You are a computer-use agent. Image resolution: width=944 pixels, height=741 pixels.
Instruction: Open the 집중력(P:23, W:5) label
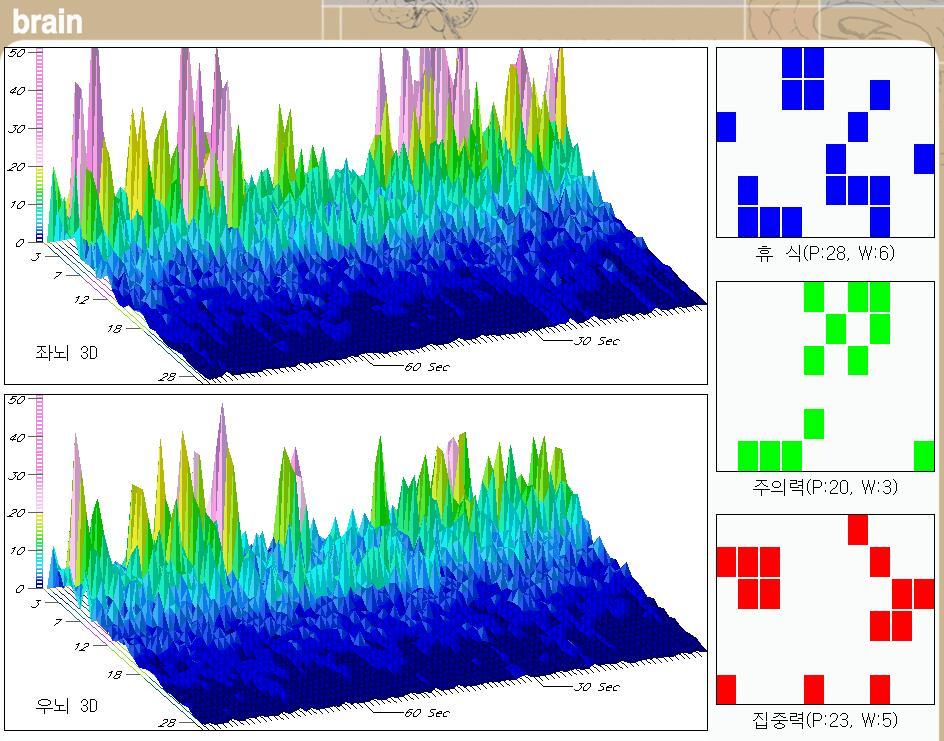825,719
